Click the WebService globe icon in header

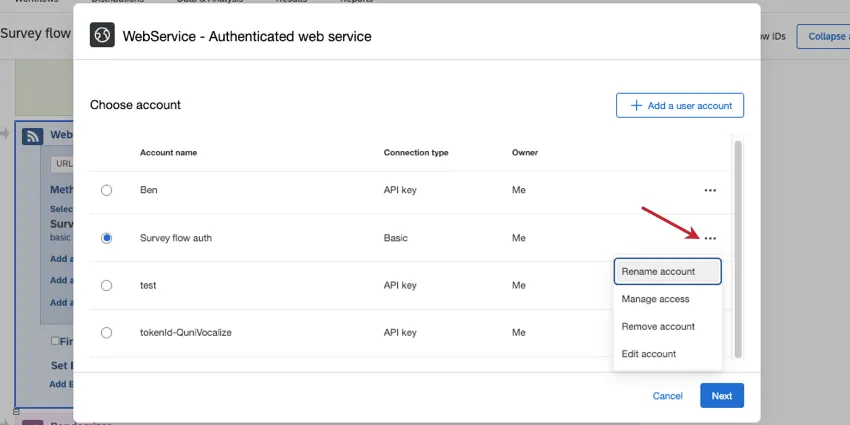(102, 36)
